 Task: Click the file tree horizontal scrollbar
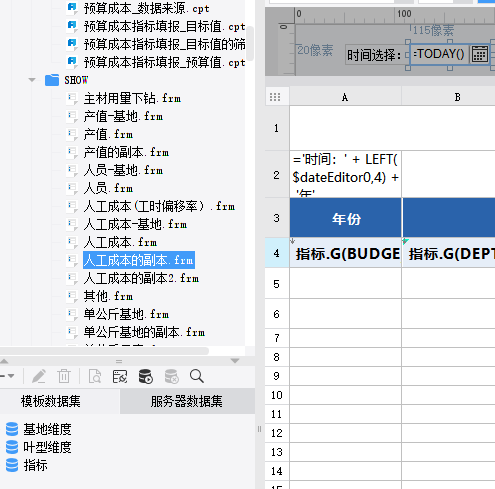coord(104,351)
